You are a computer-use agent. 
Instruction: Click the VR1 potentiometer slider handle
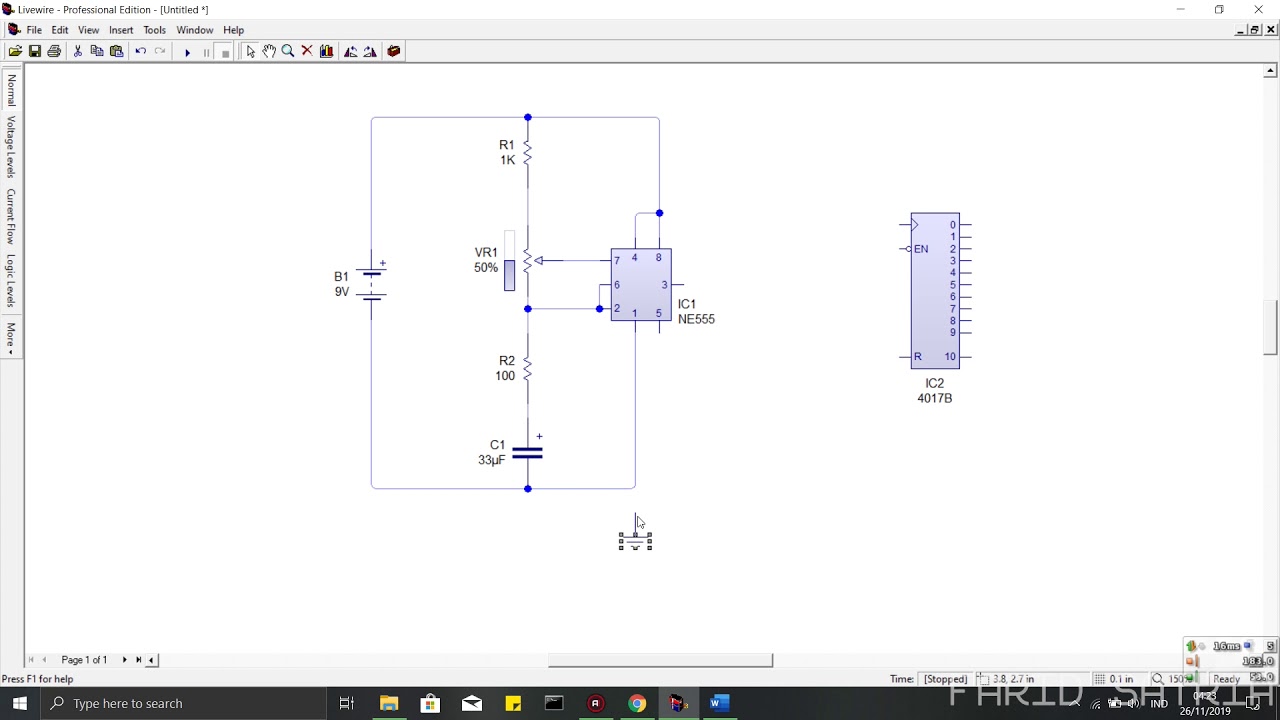(x=510, y=275)
